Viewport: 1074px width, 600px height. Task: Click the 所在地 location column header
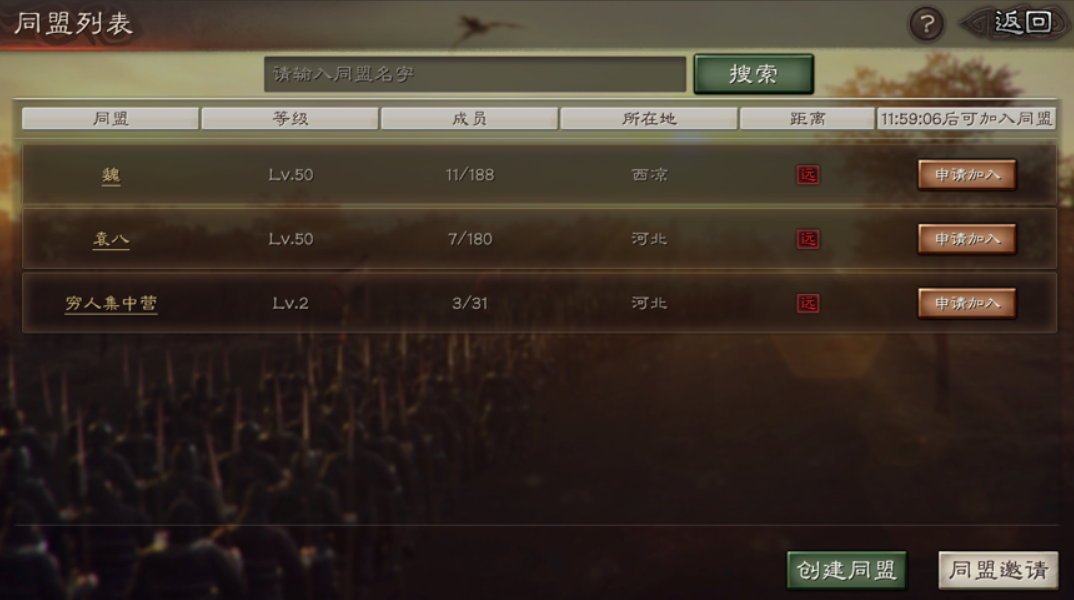point(649,118)
